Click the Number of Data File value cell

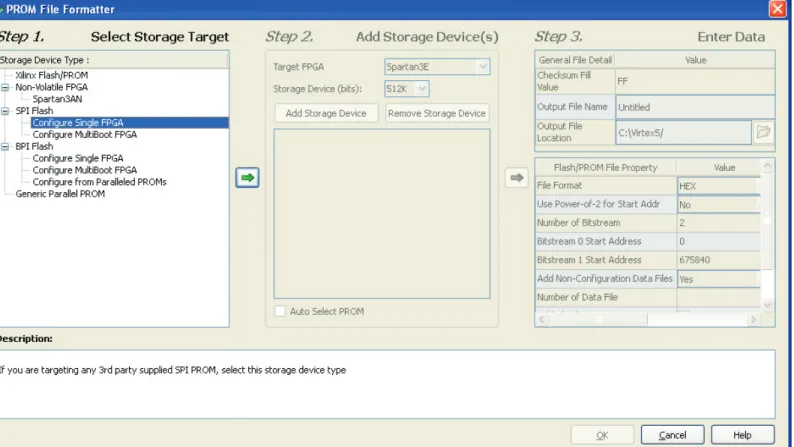(x=719, y=297)
